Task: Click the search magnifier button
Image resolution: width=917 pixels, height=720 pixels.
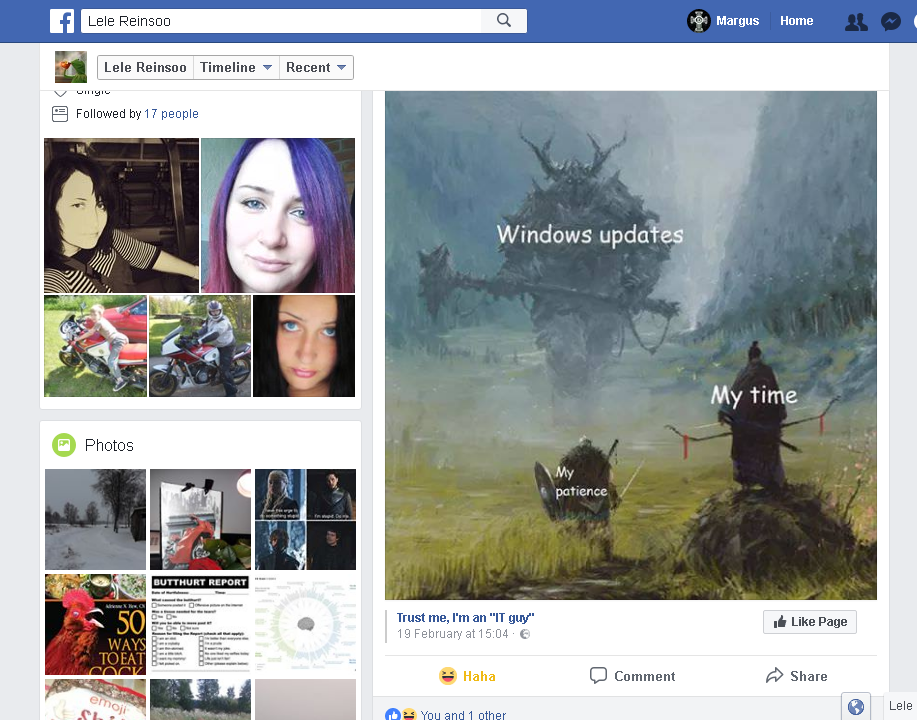Action: coord(504,21)
